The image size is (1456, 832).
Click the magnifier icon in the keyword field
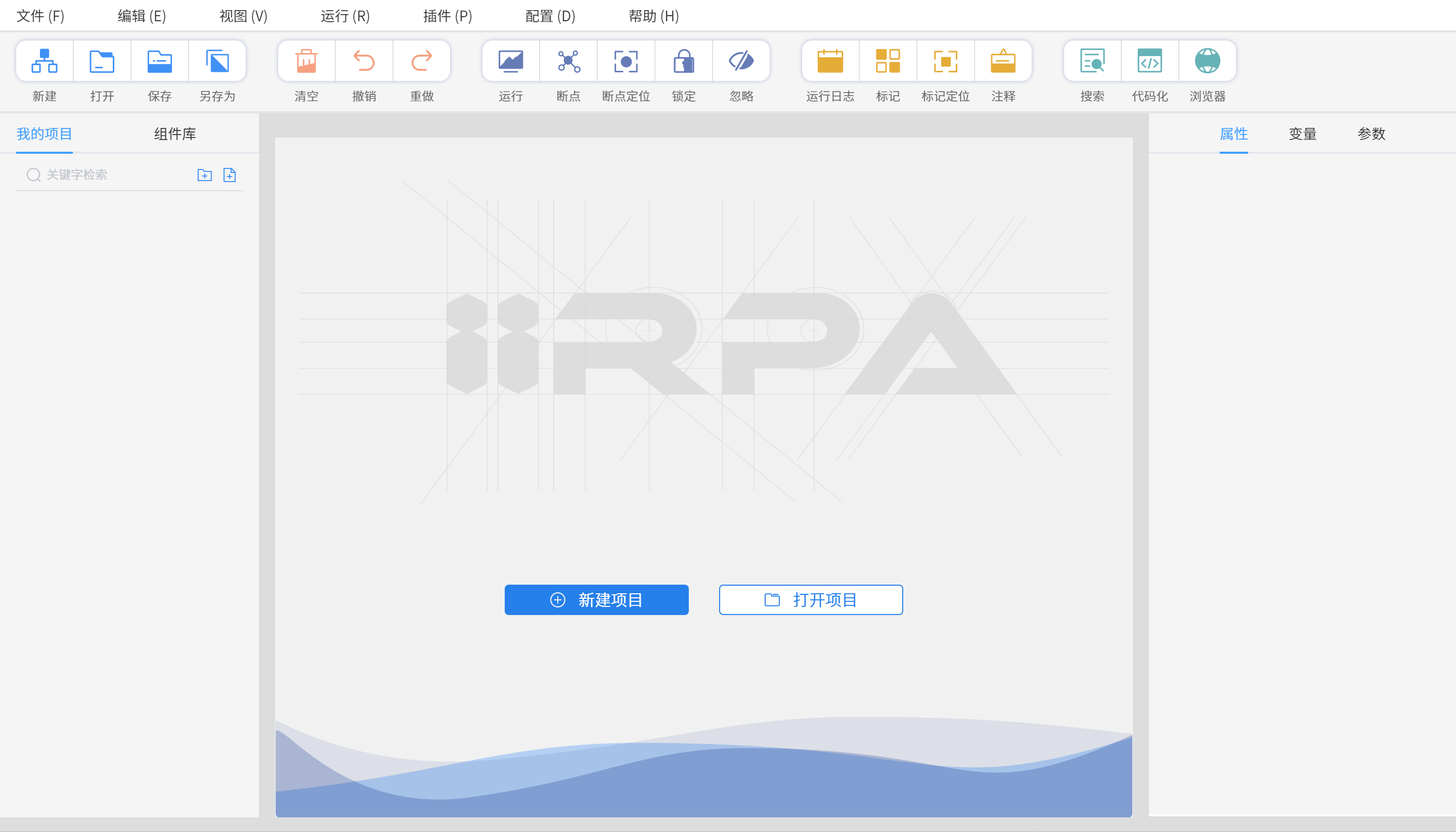click(x=34, y=175)
